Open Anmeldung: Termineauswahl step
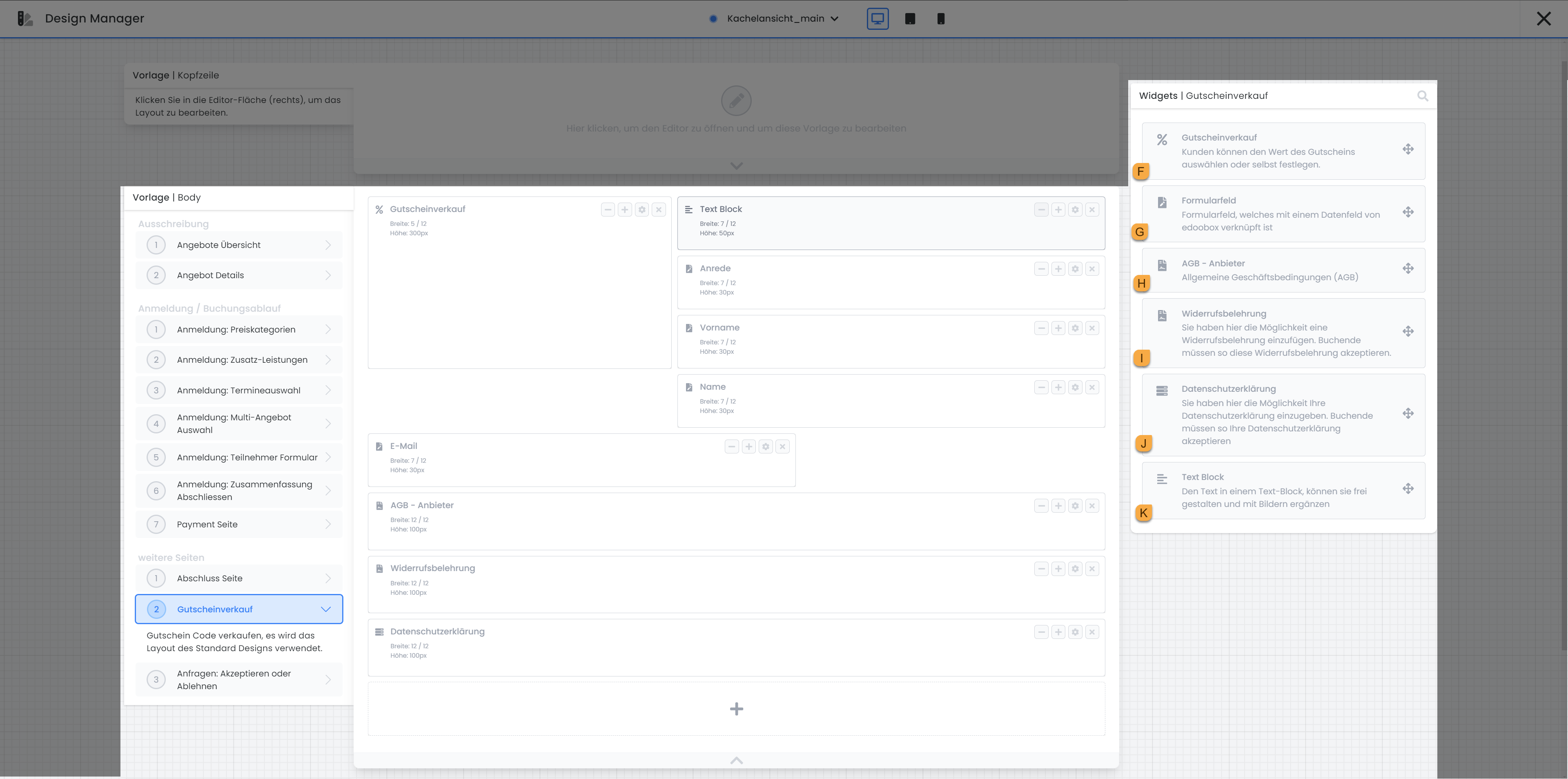 point(238,391)
